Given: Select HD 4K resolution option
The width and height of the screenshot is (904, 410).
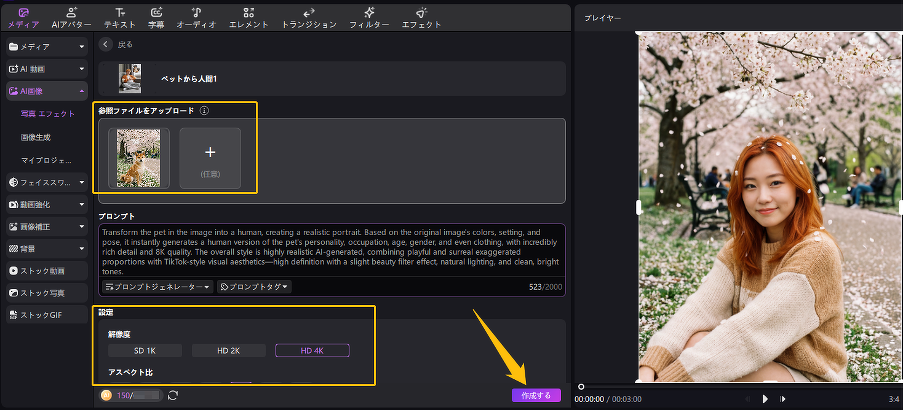Looking at the screenshot, I should pos(312,350).
